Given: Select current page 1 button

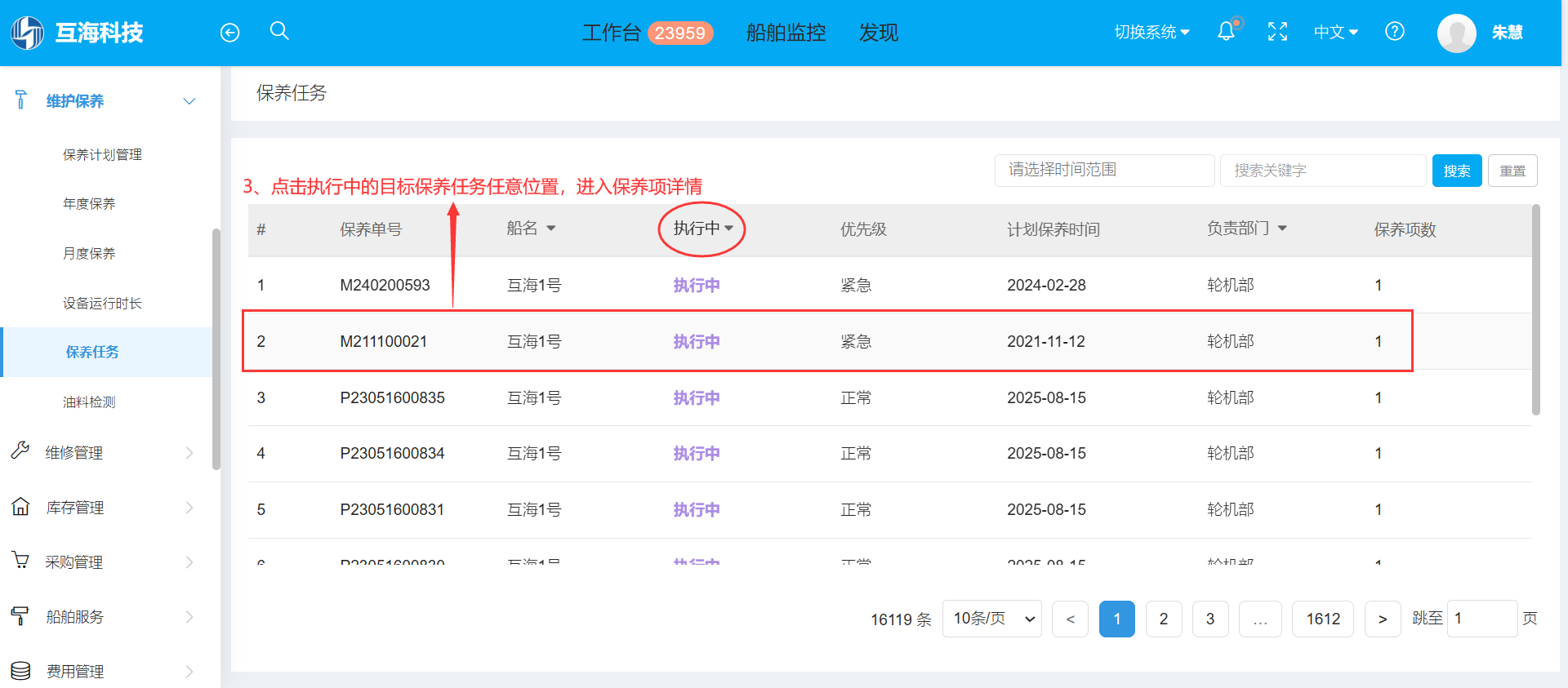Looking at the screenshot, I should (x=1117, y=619).
